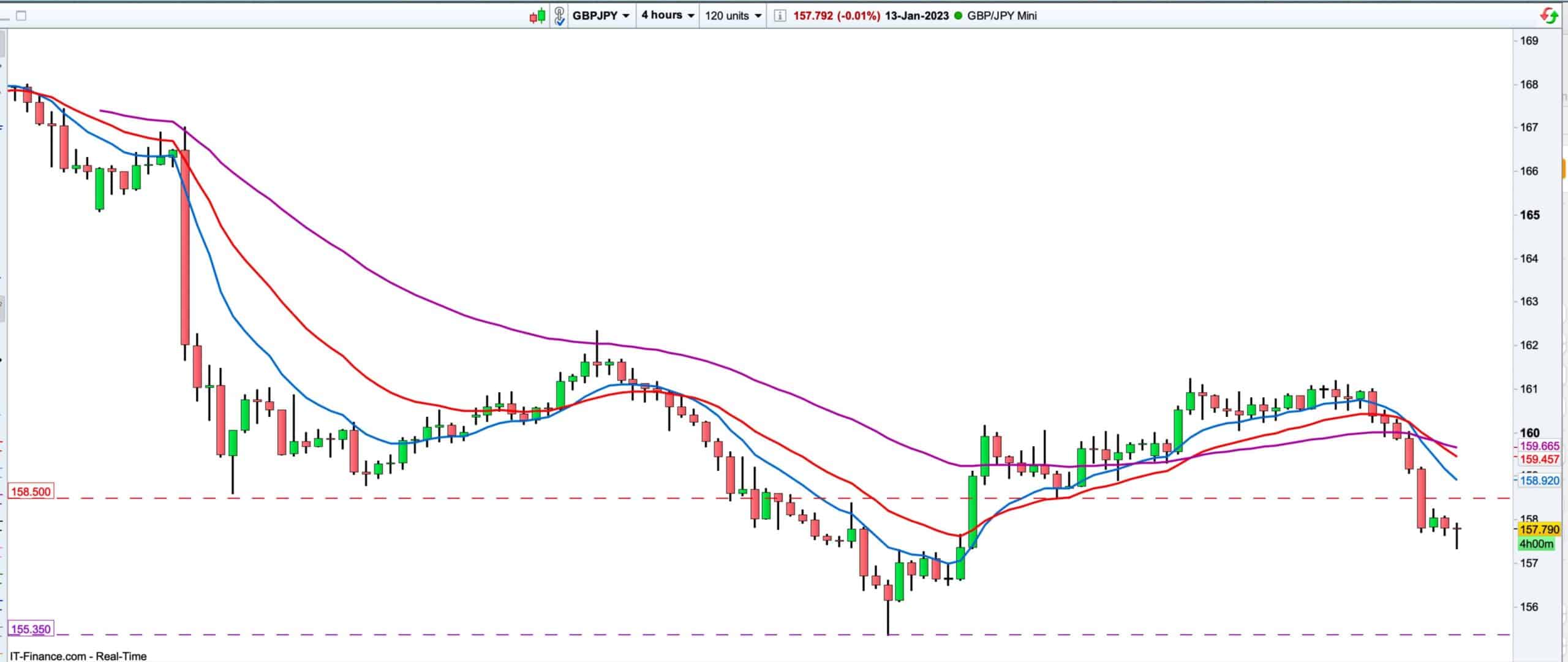Click the 157.792 price quote text

pyautogui.click(x=813, y=16)
